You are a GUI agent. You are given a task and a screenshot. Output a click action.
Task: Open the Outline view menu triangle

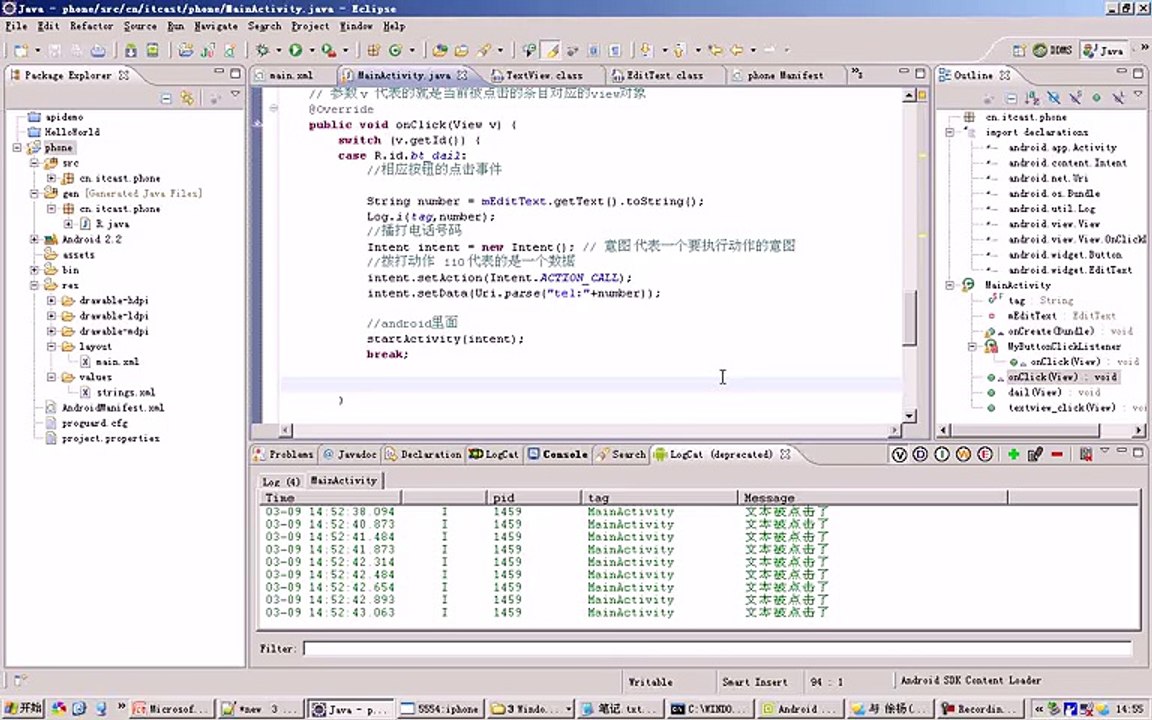pos(1139,94)
